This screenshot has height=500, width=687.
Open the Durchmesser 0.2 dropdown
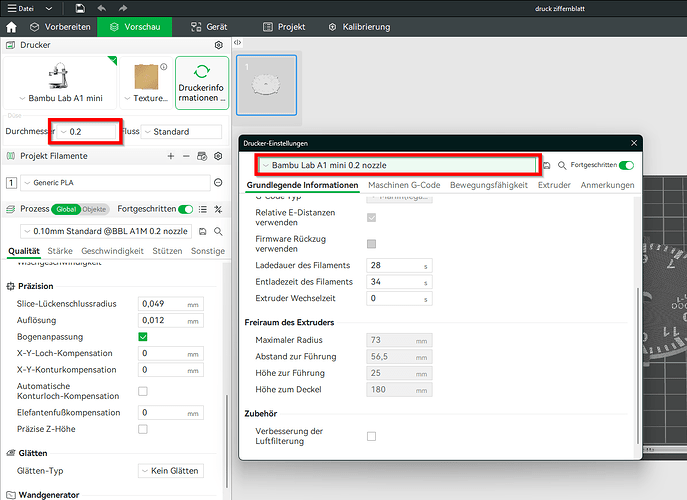point(87,131)
